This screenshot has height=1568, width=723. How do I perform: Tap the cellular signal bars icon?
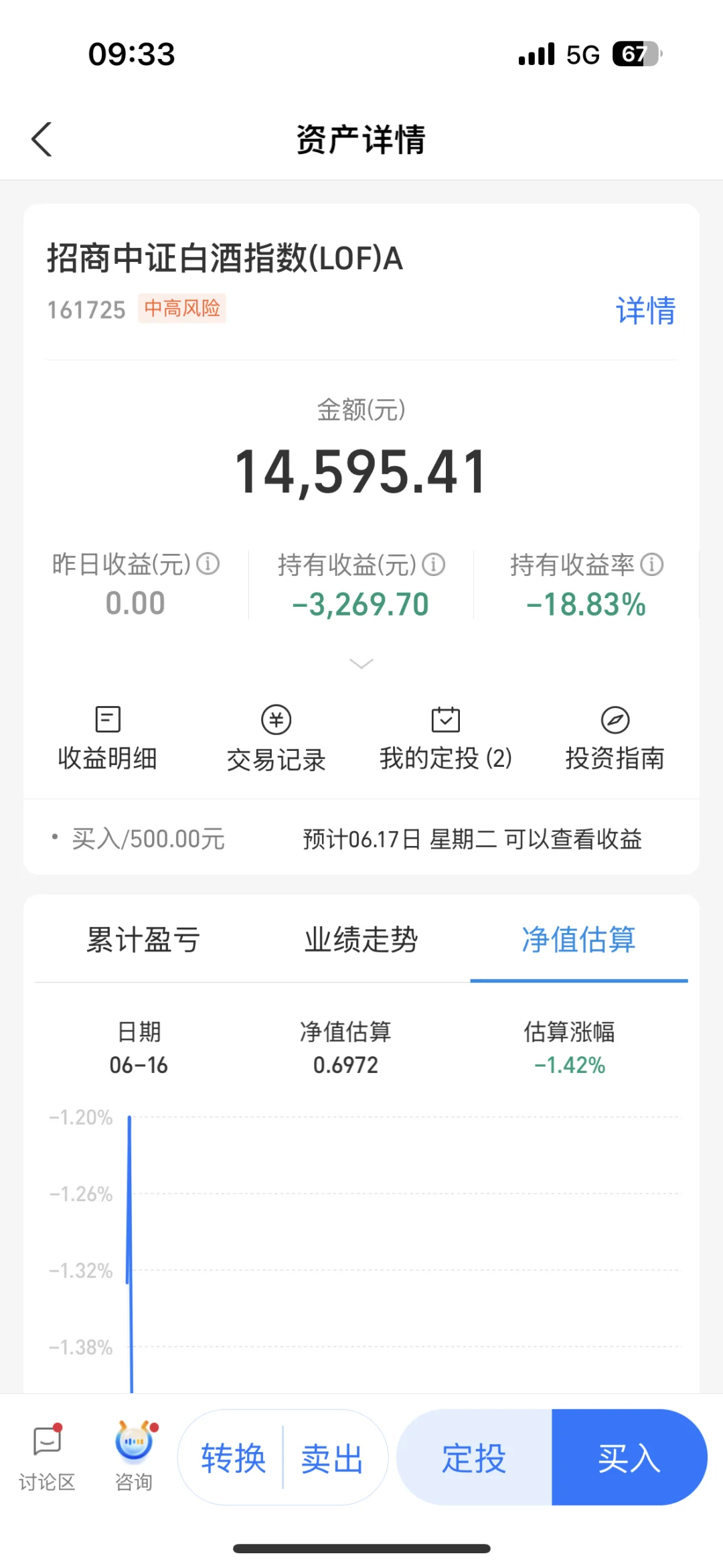pyautogui.click(x=537, y=54)
